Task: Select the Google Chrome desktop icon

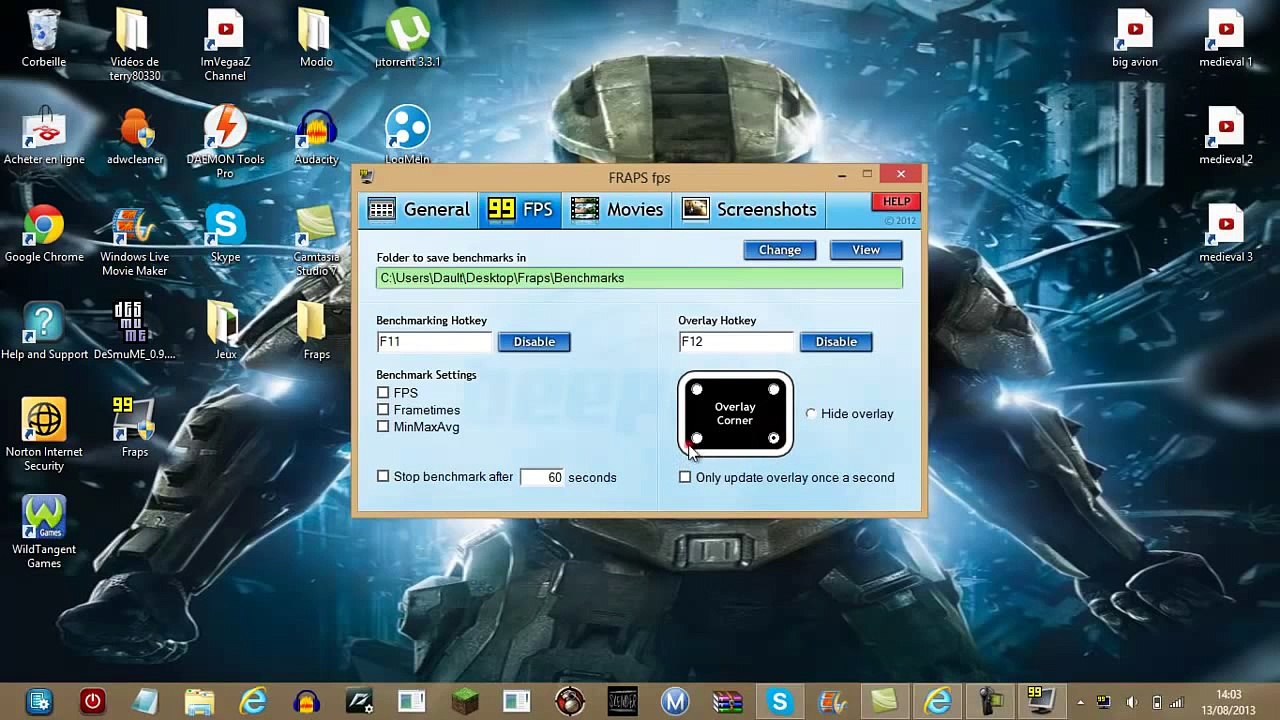Action: tap(44, 234)
